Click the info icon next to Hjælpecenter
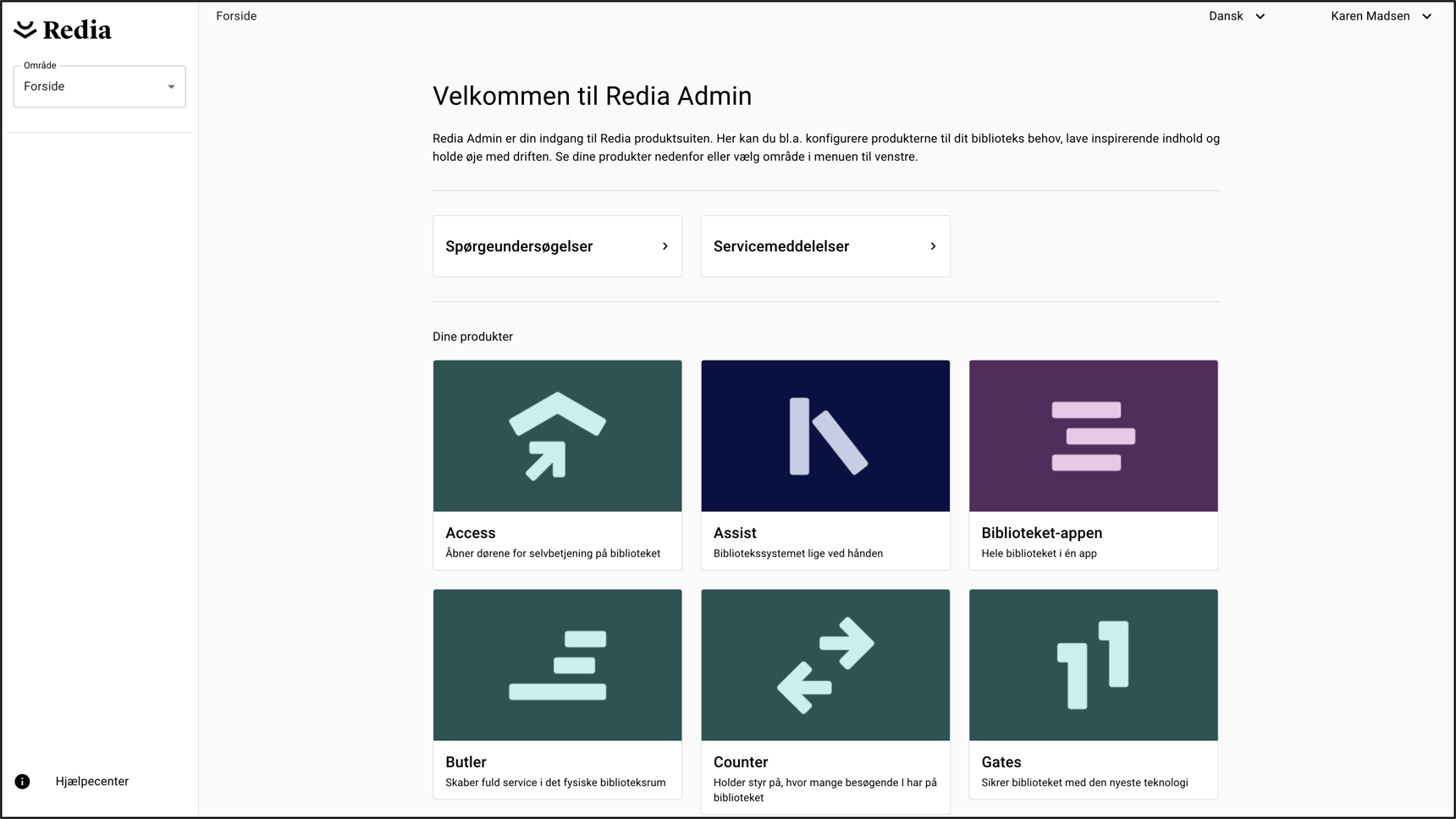Screen dimensions: 1456x819 coord(21,781)
